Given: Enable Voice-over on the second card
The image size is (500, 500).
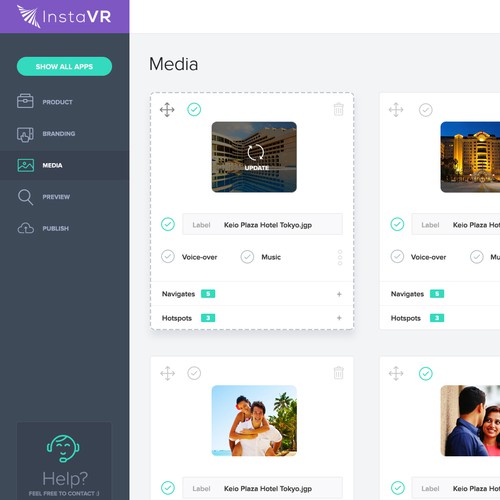Looking at the screenshot, I should [x=397, y=257].
